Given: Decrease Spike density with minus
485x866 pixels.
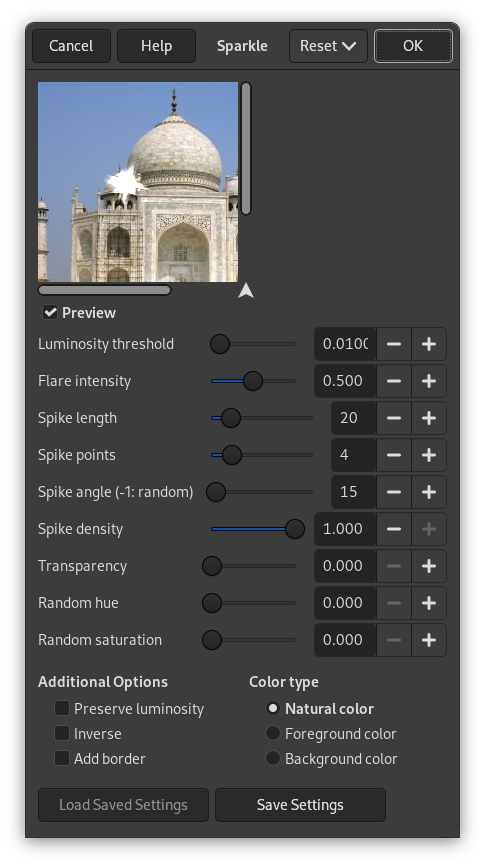Looking at the screenshot, I should click(x=394, y=529).
